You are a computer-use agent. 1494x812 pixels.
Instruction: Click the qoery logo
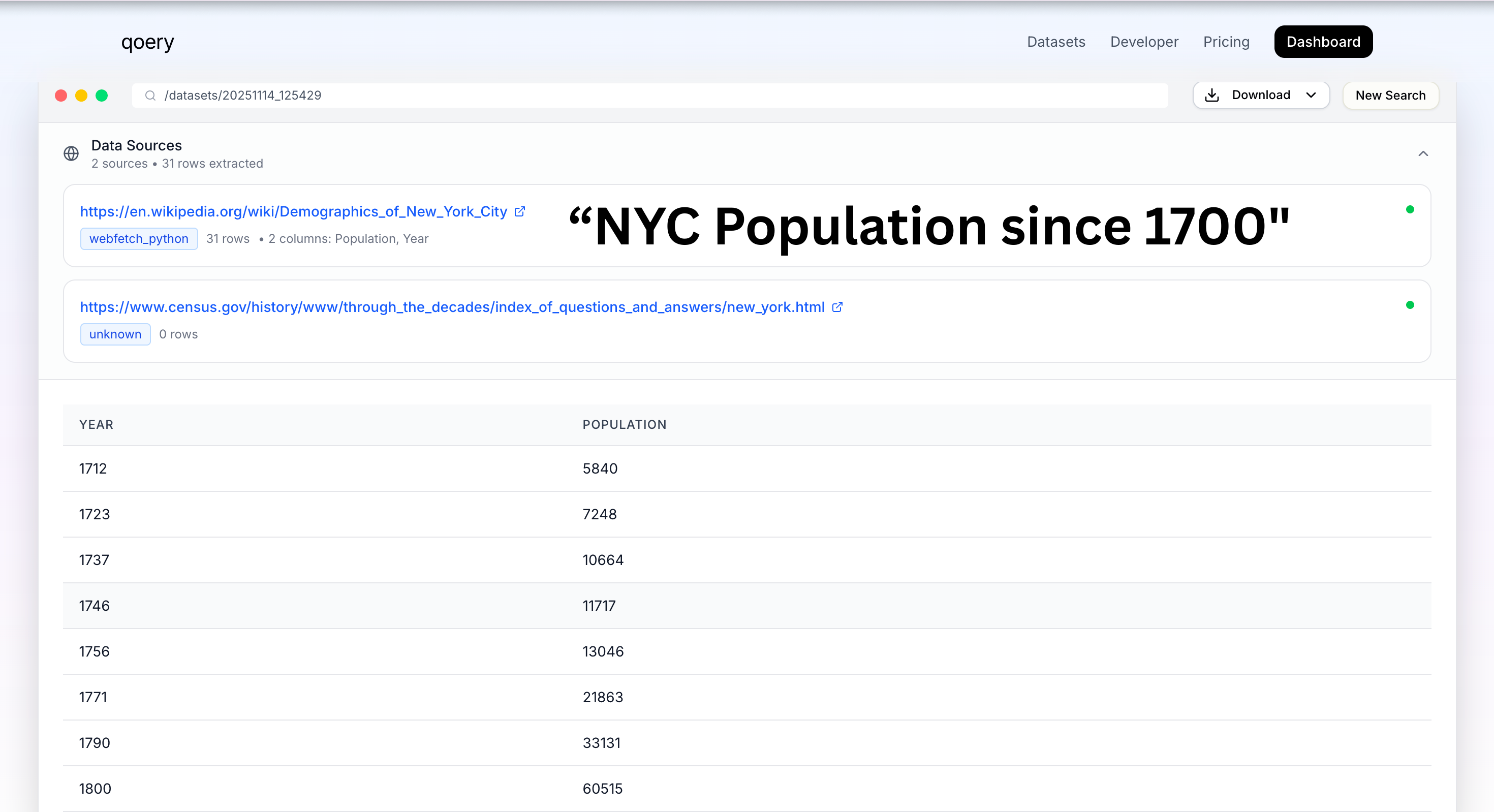coord(147,41)
